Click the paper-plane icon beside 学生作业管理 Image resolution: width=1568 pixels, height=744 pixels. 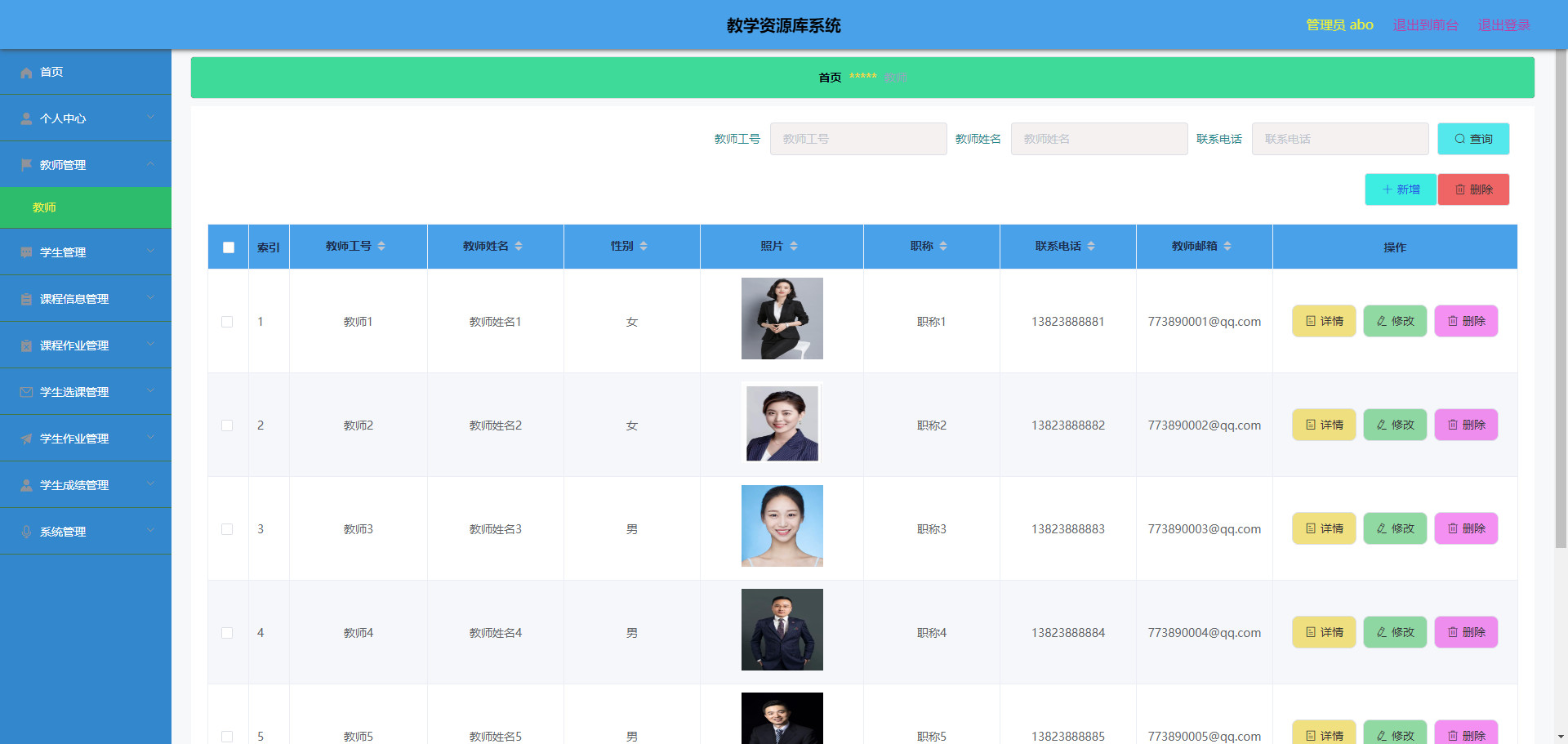26,439
